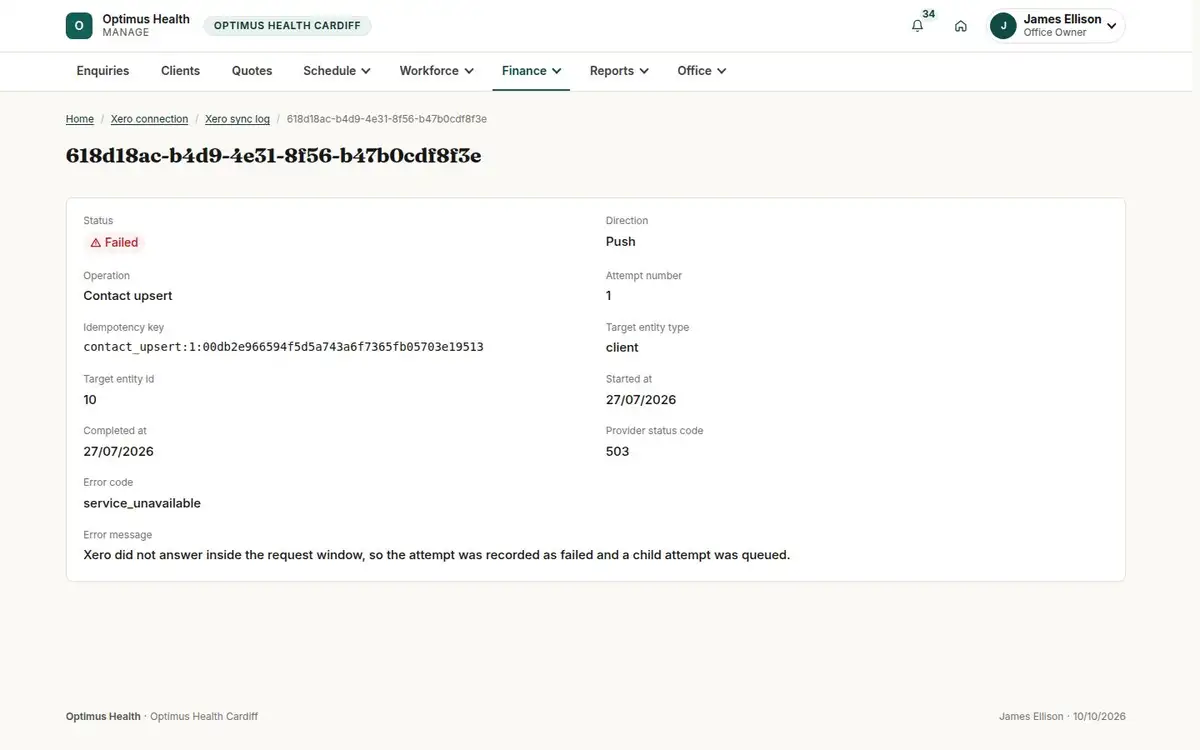Click the Contact upsert operation value
1200x750 pixels.
(x=128, y=296)
